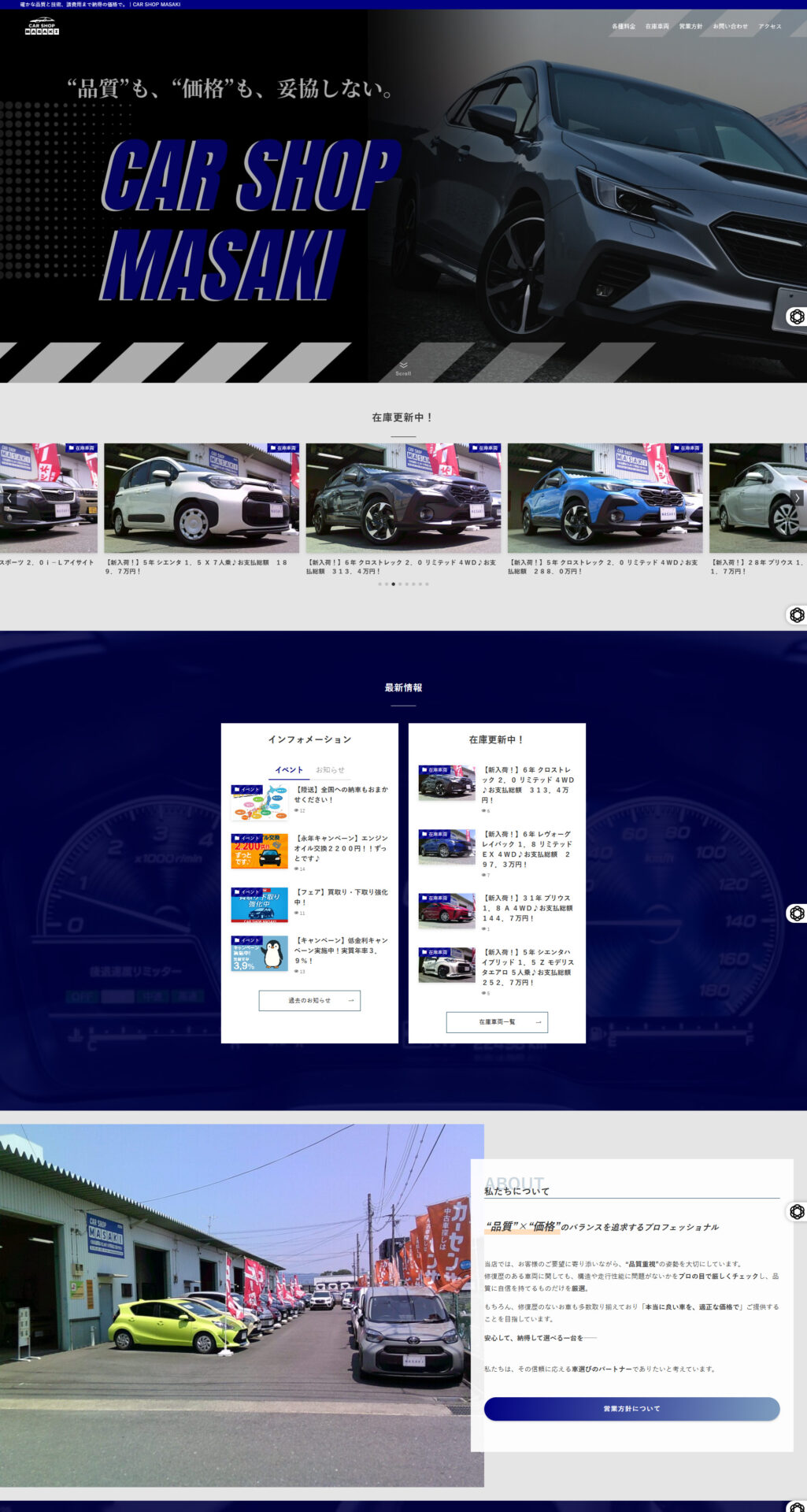Open 31年 プリウス 144.7万 list entry

point(528,908)
